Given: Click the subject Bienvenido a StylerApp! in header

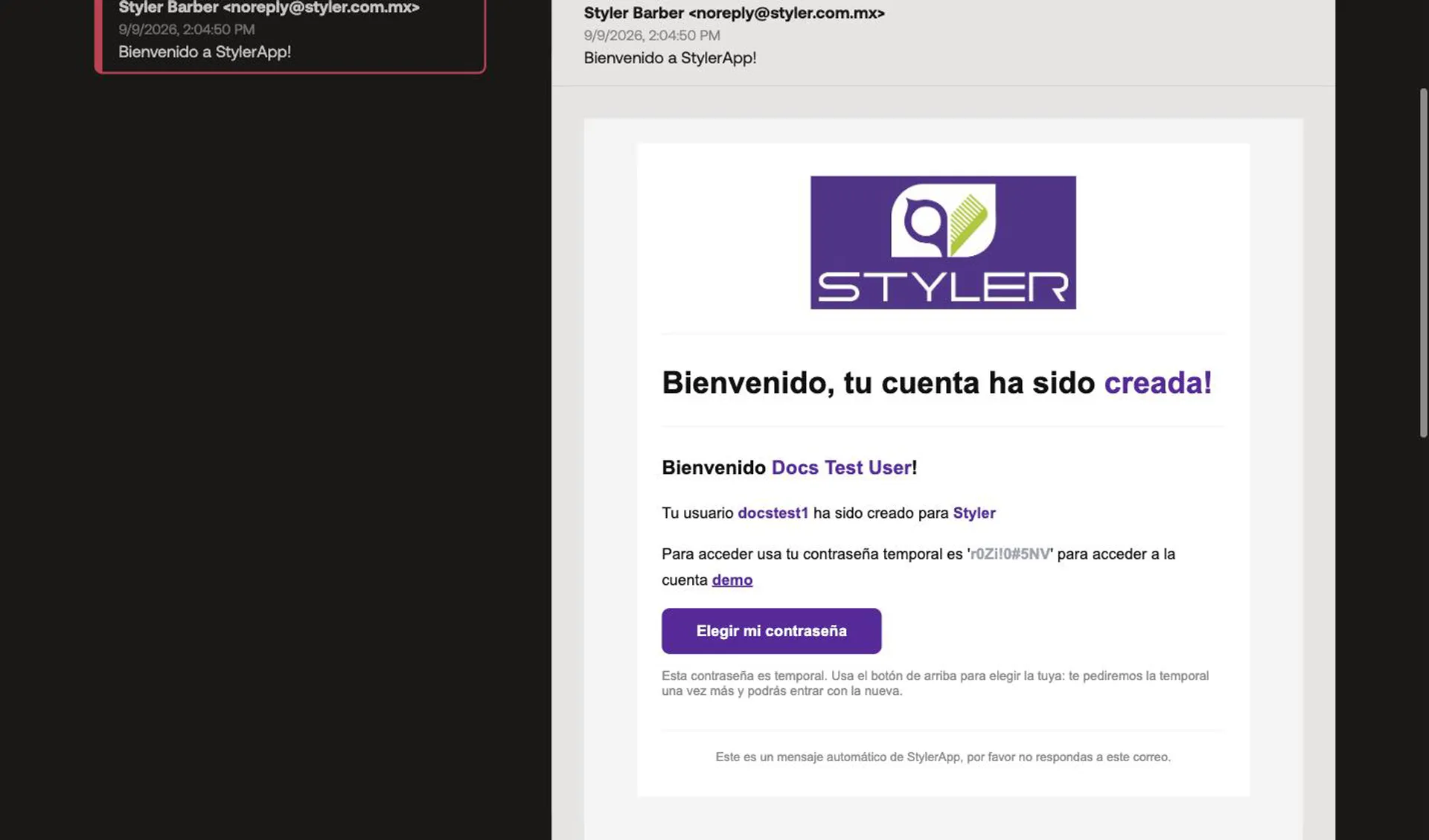Looking at the screenshot, I should [670, 57].
